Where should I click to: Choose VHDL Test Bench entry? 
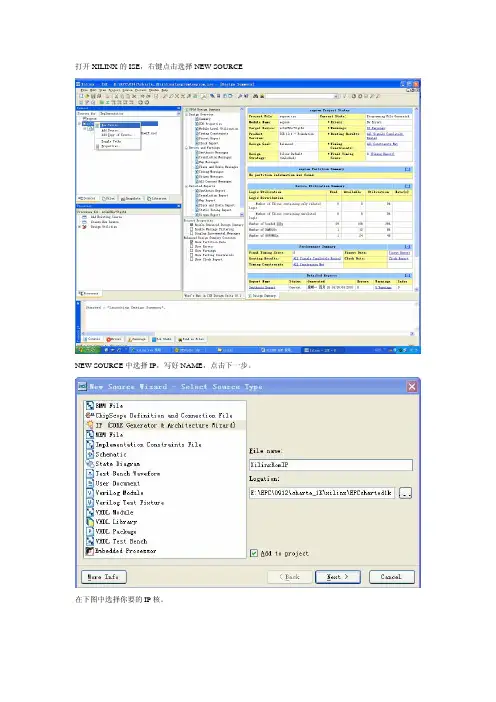(116, 541)
